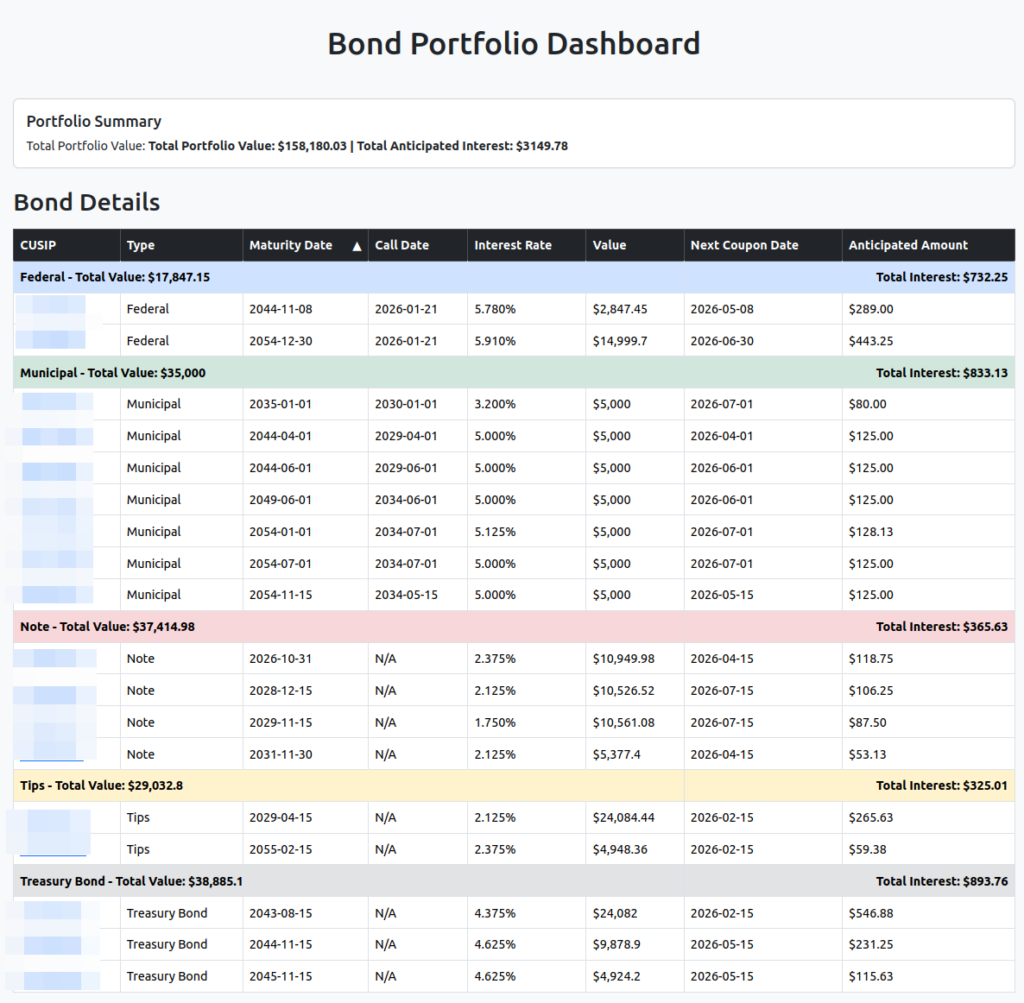Collapse the Municipal group header row
This screenshot has width=1024, height=1003.
point(113,372)
